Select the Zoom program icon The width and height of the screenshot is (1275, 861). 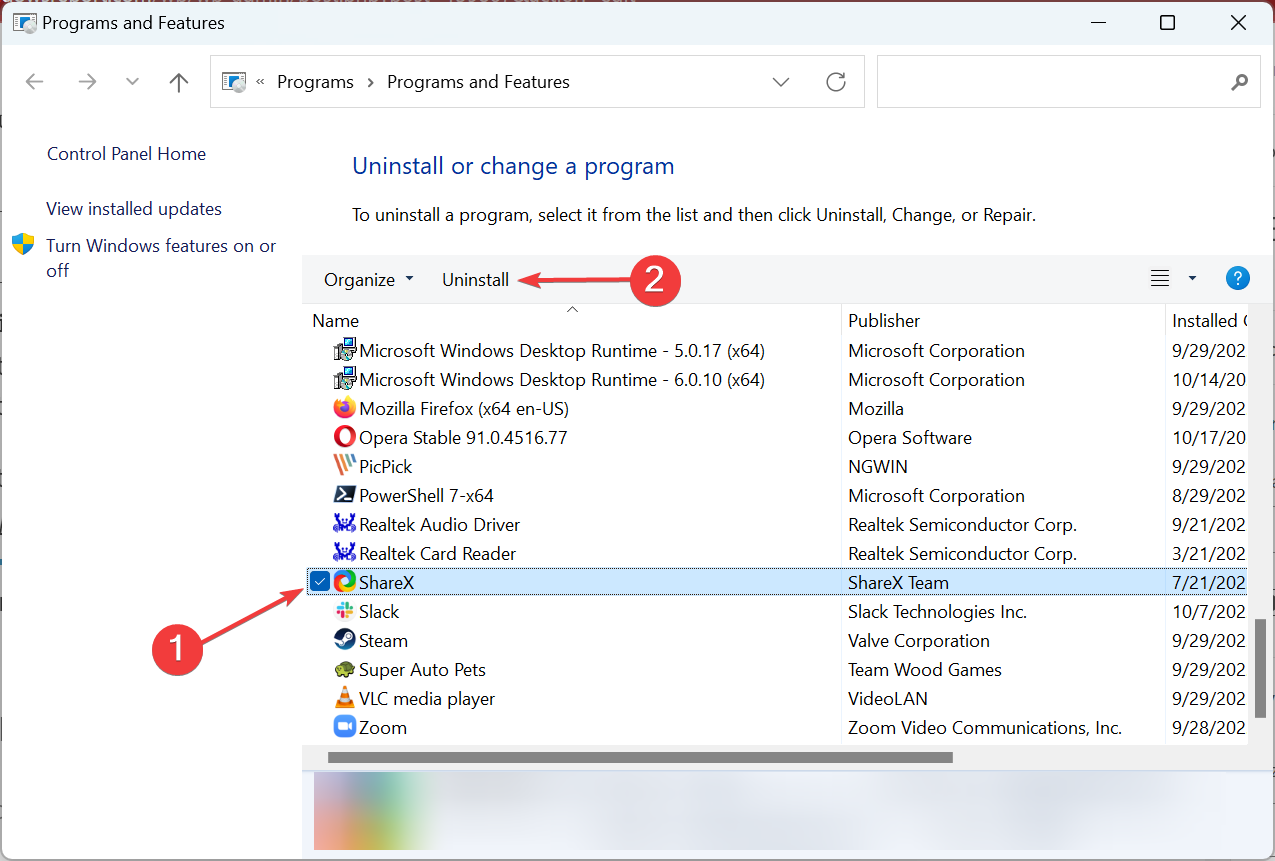click(344, 728)
